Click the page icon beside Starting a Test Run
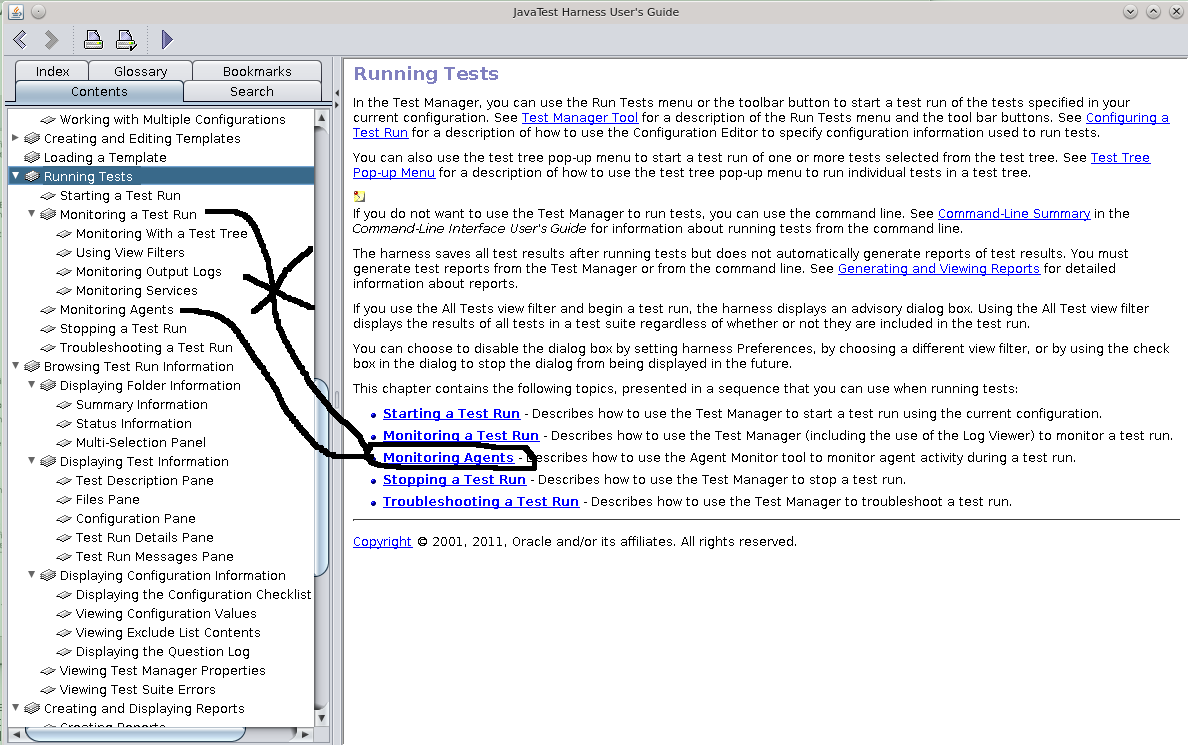This screenshot has width=1188, height=745. (47, 196)
